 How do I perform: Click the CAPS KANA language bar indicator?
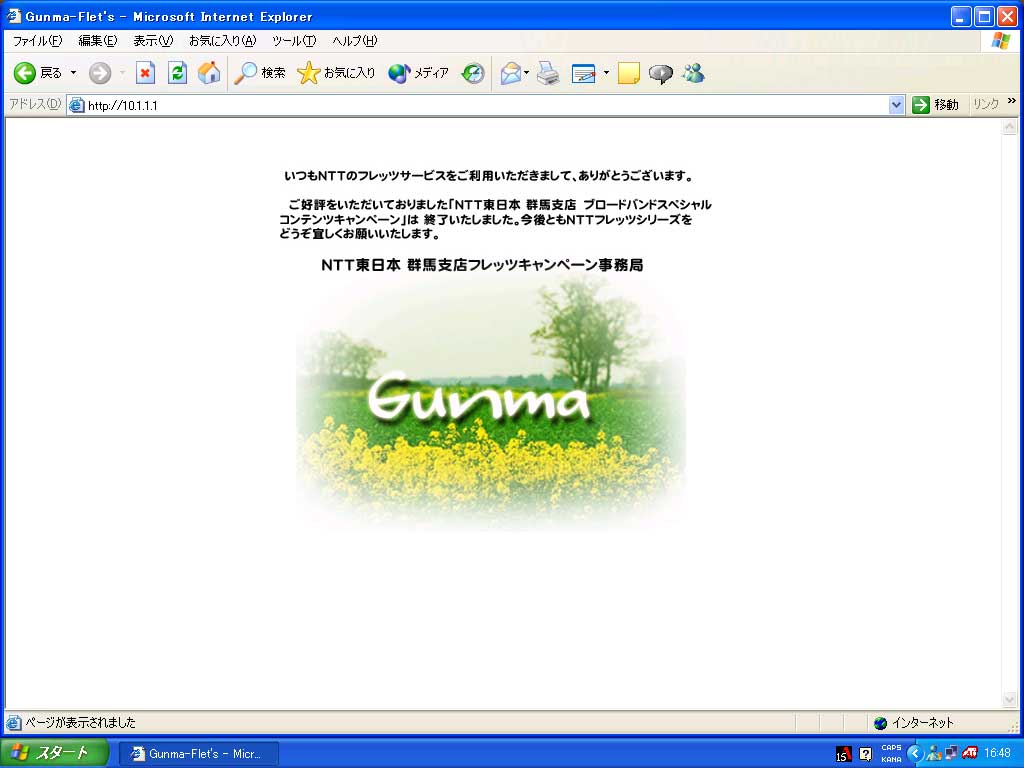(891, 754)
